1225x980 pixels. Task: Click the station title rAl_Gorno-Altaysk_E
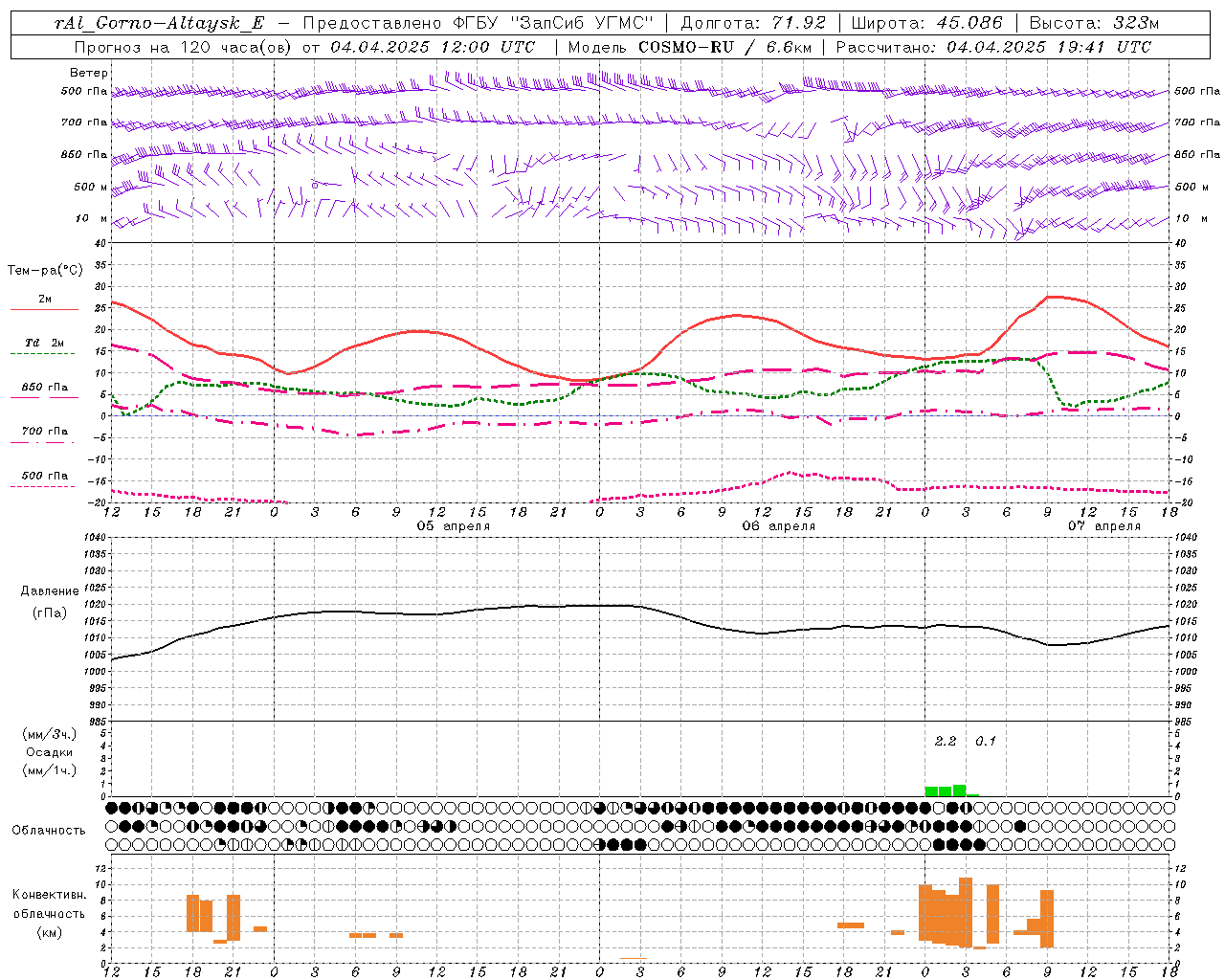[159, 24]
